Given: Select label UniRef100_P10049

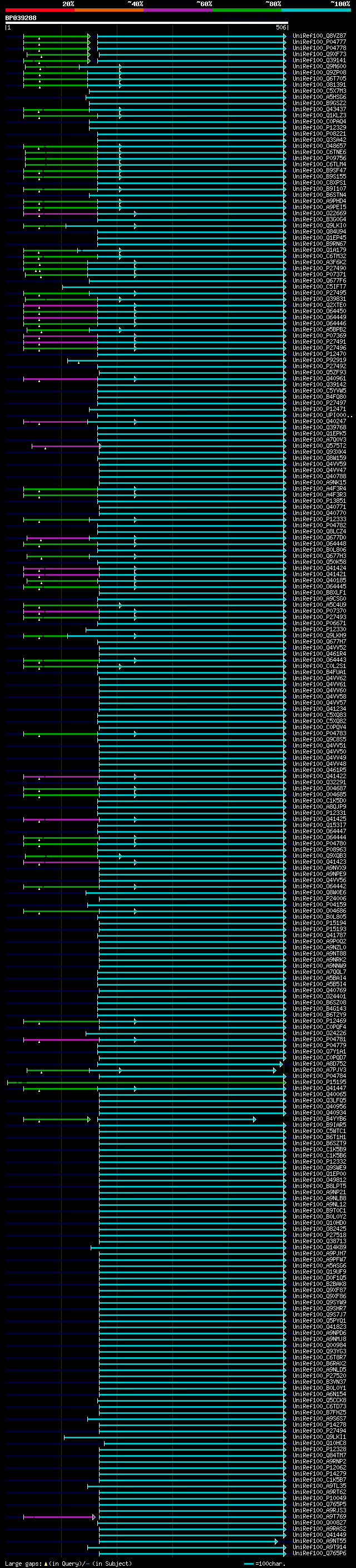Looking at the screenshot, I should [319, 1497].
